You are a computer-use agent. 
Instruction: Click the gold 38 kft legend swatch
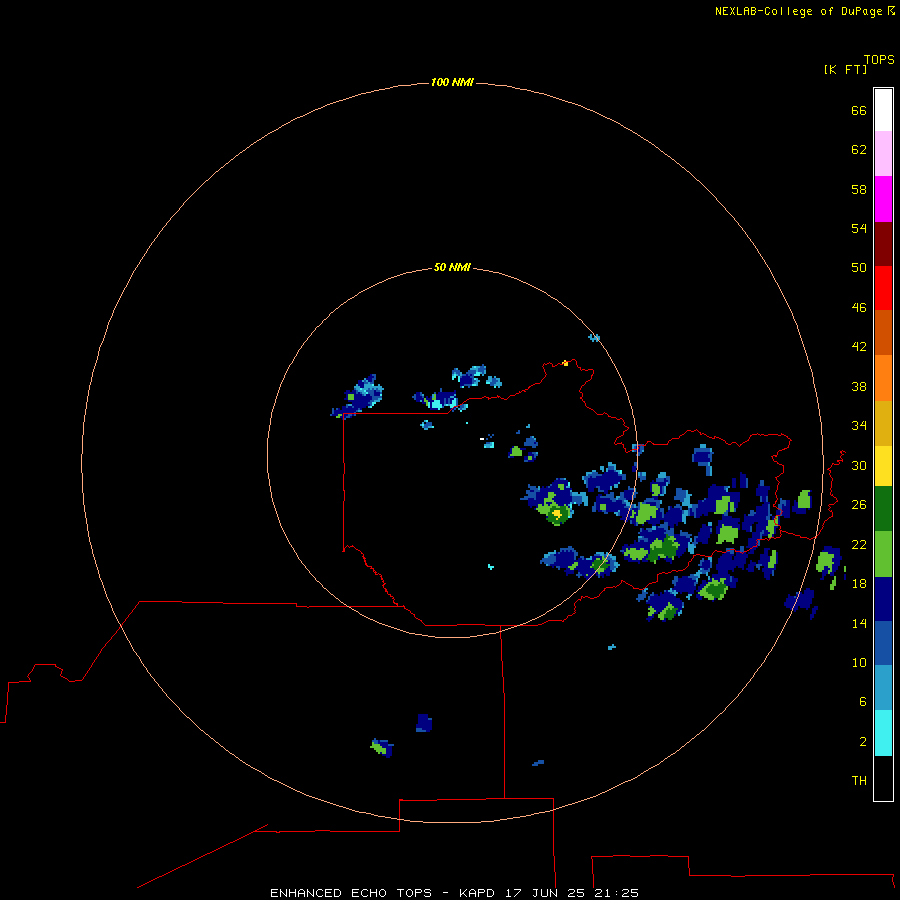coord(883,423)
